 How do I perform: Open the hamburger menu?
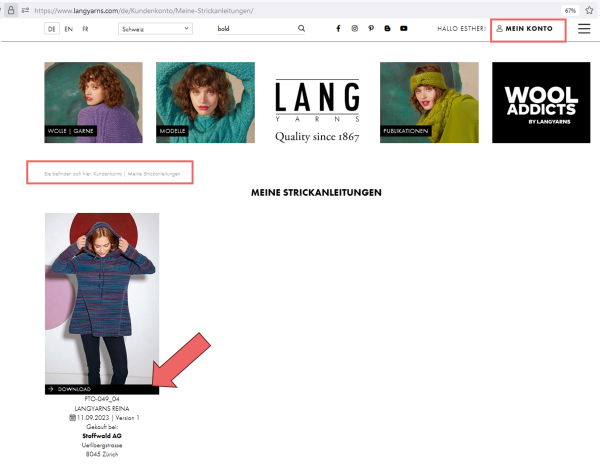coord(584,29)
